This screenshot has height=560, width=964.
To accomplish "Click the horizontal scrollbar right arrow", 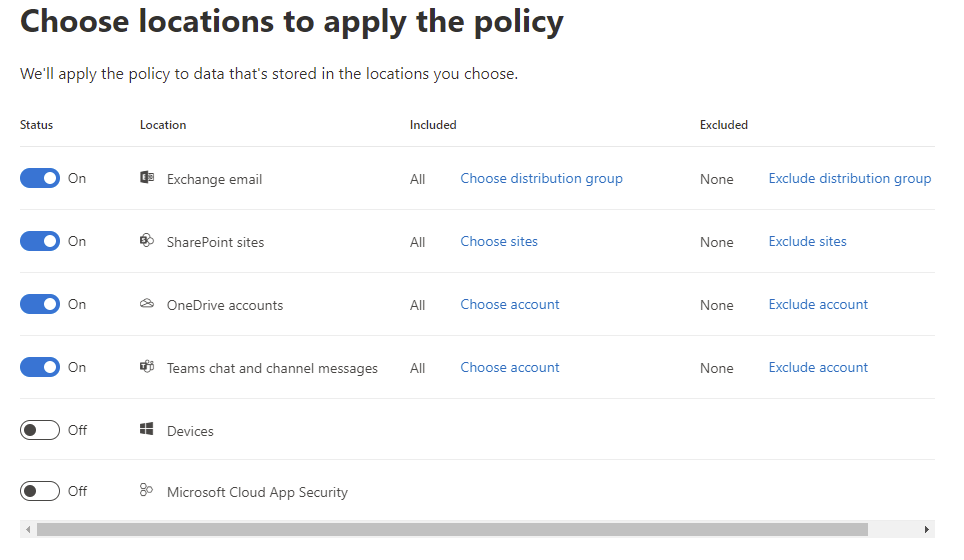I will 927,529.
